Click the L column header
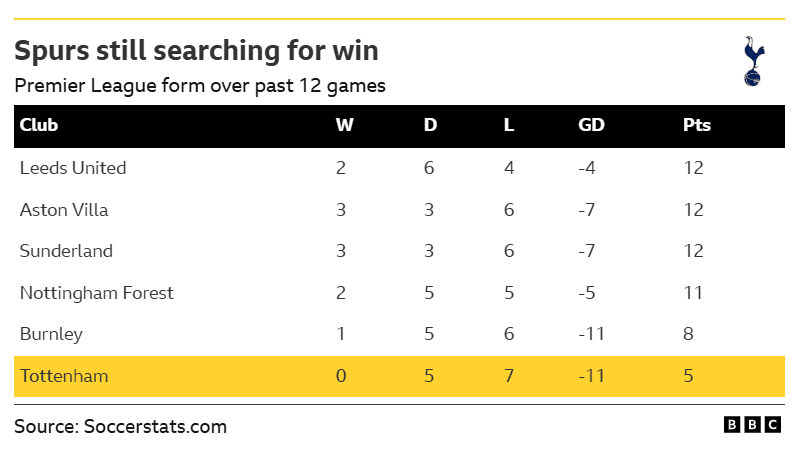 point(508,126)
